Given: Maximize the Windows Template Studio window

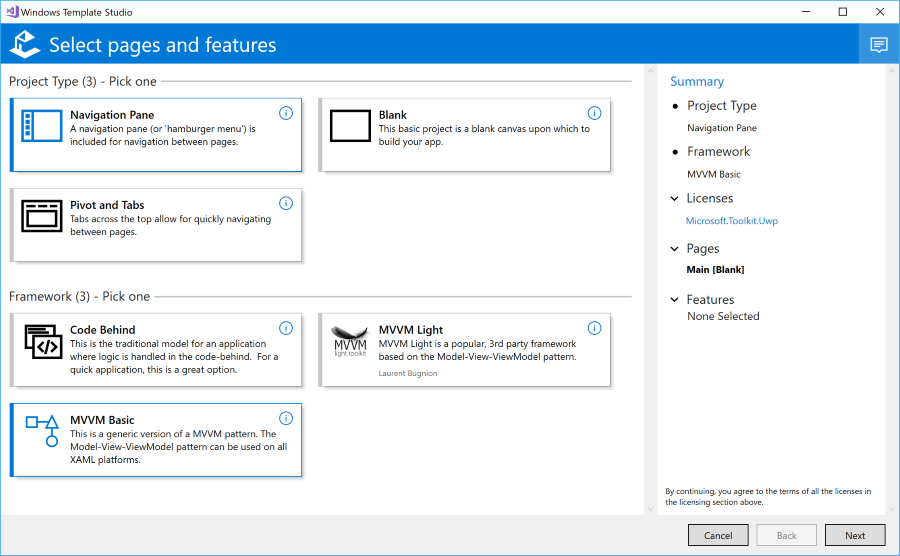Looking at the screenshot, I should 843,11.
